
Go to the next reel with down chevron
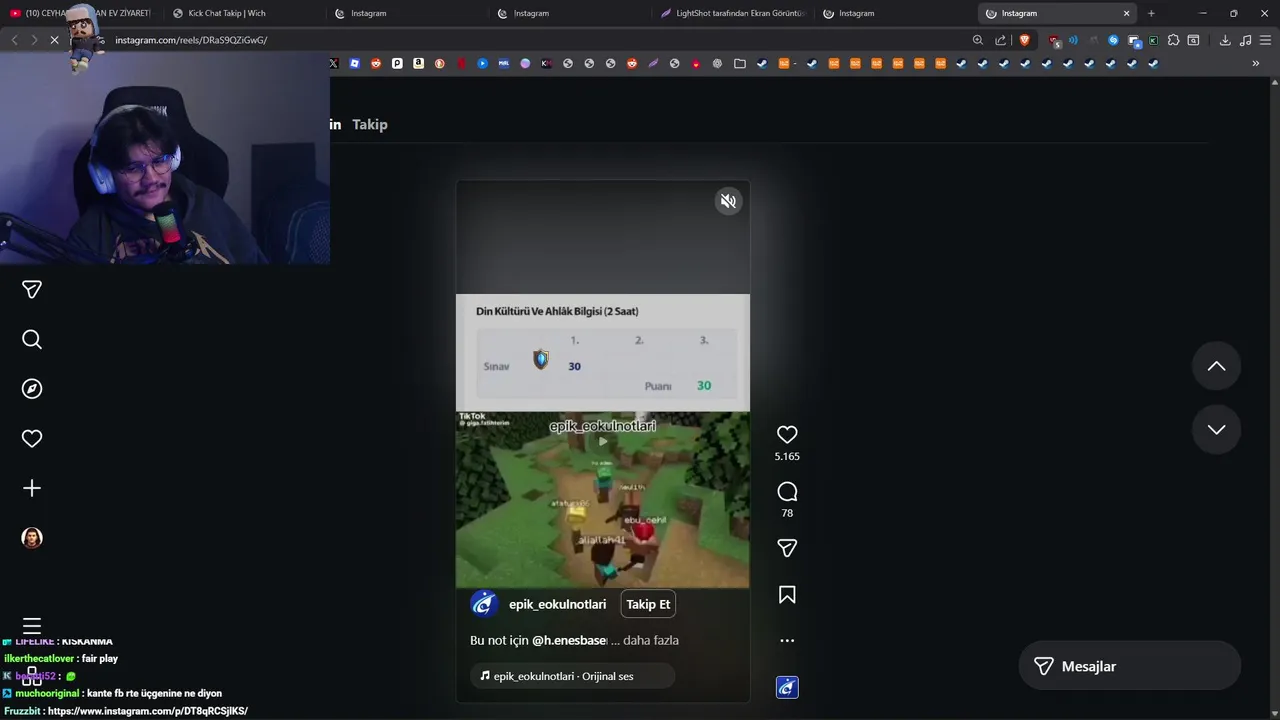pyautogui.click(x=1216, y=429)
